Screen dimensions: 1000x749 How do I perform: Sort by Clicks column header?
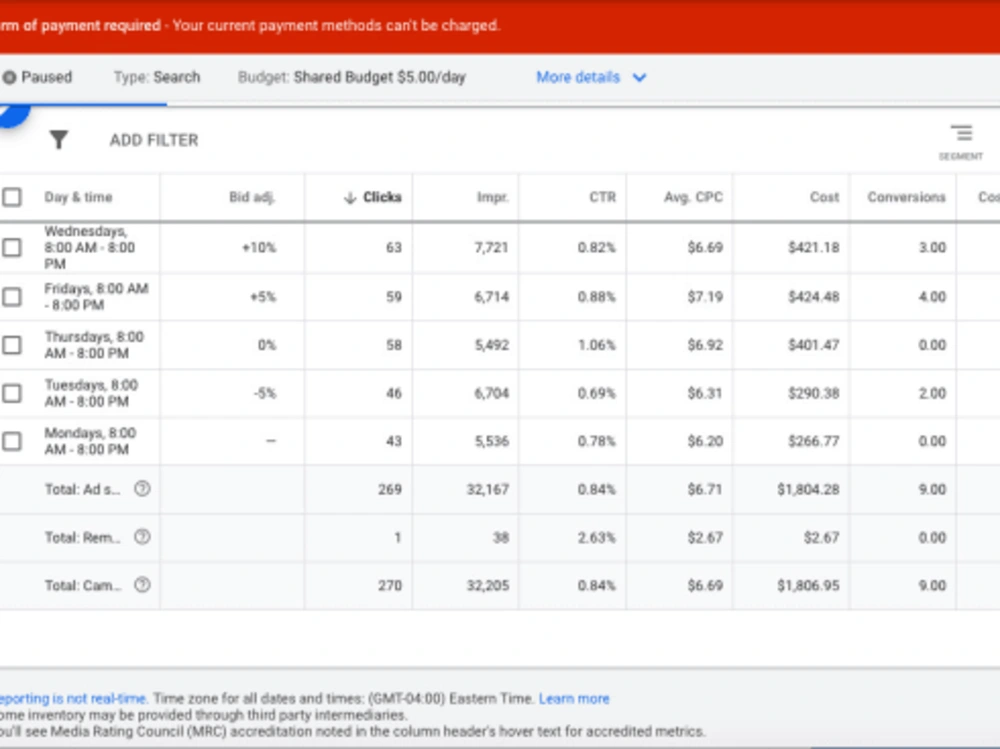tap(382, 197)
